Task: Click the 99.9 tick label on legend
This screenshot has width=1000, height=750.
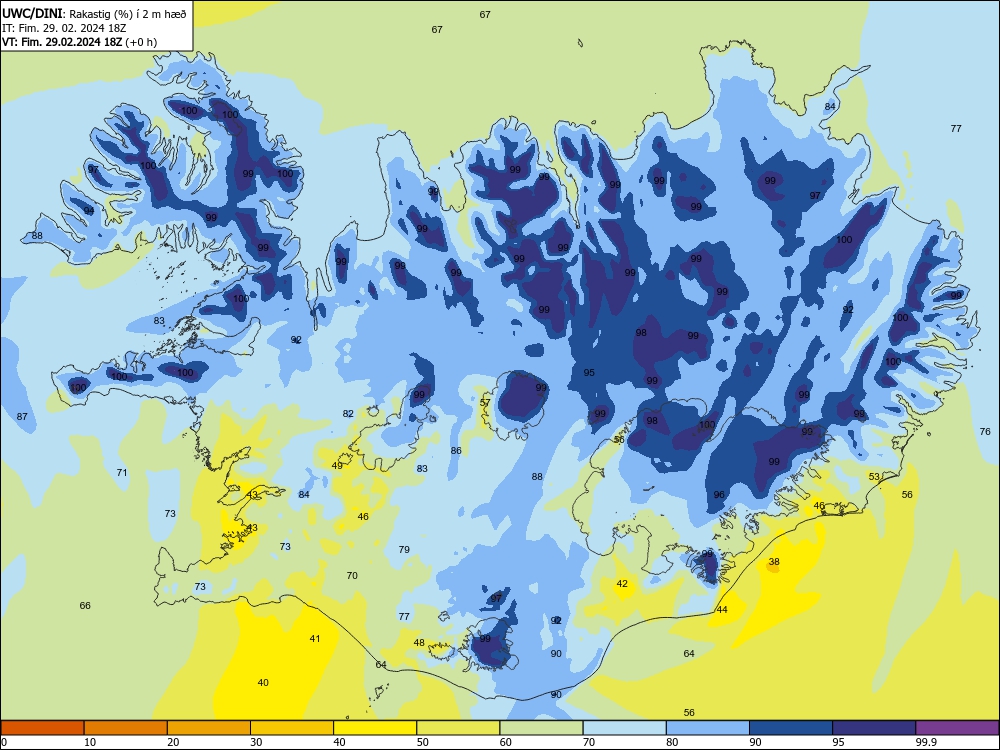Action: (x=925, y=742)
